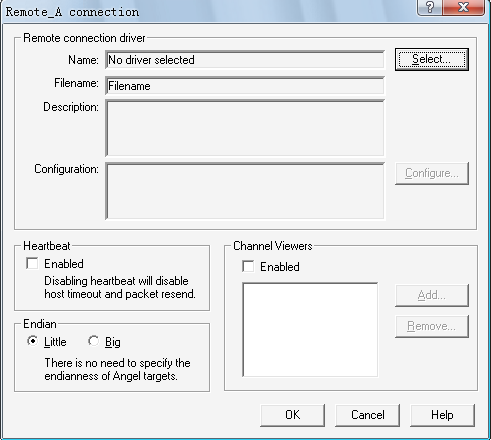Cancel the Remote_A connection dialog
This screenshot has height=440, width=491.
[x=367, y=415]
